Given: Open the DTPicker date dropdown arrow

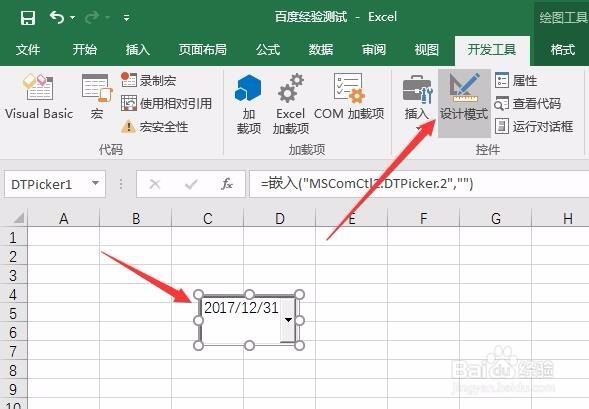Looking at the screenshot, I should pyautogui.click(x=288, y=320).
